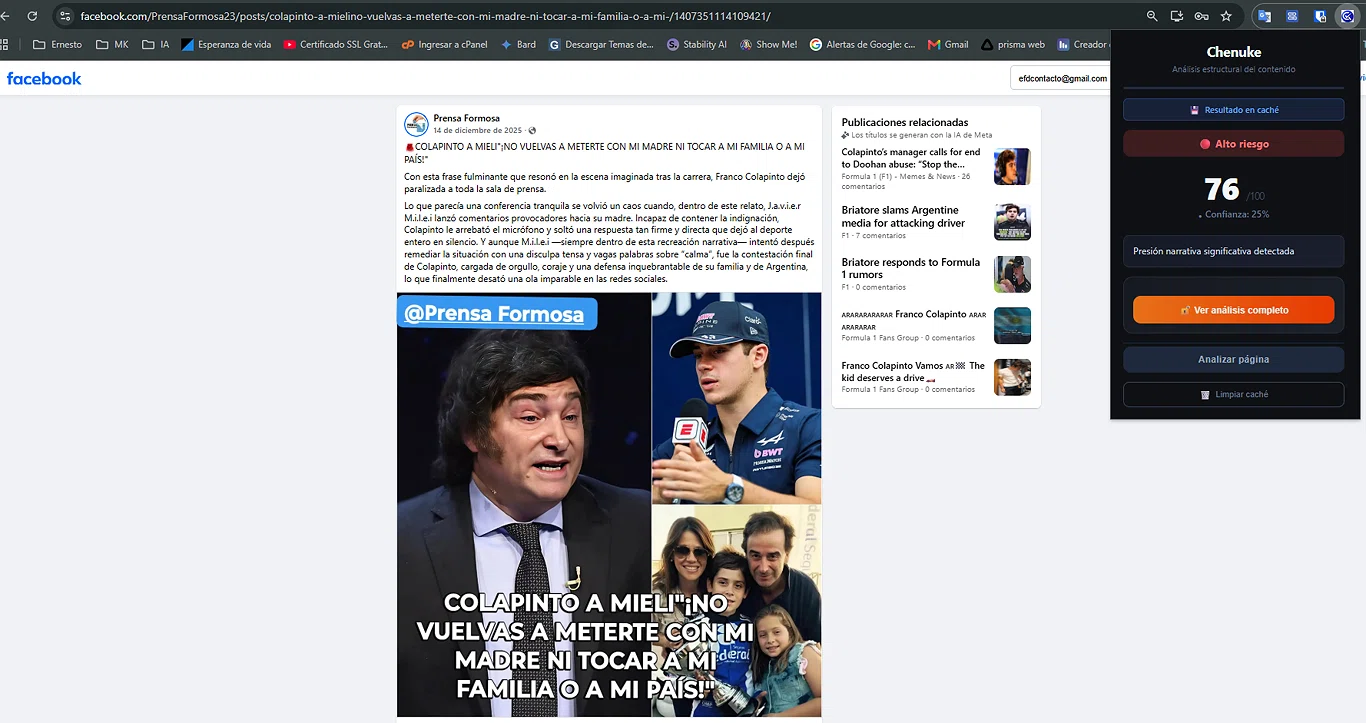
Task: Click thumbnail of Briatore slams Argentine media post
Action: click(1012, 222)
